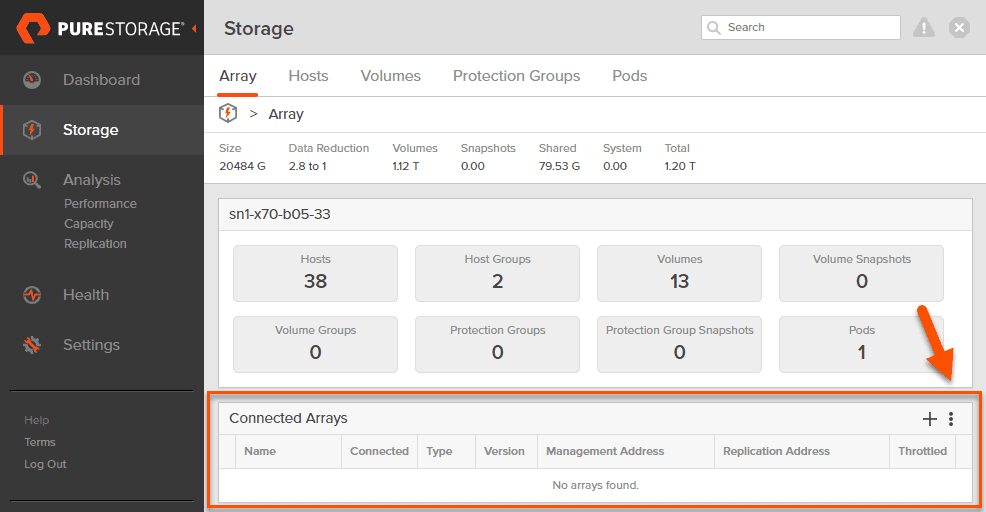Screen dimensions: 986x512
Task: Sort by the Version column header
Action: 504,451
